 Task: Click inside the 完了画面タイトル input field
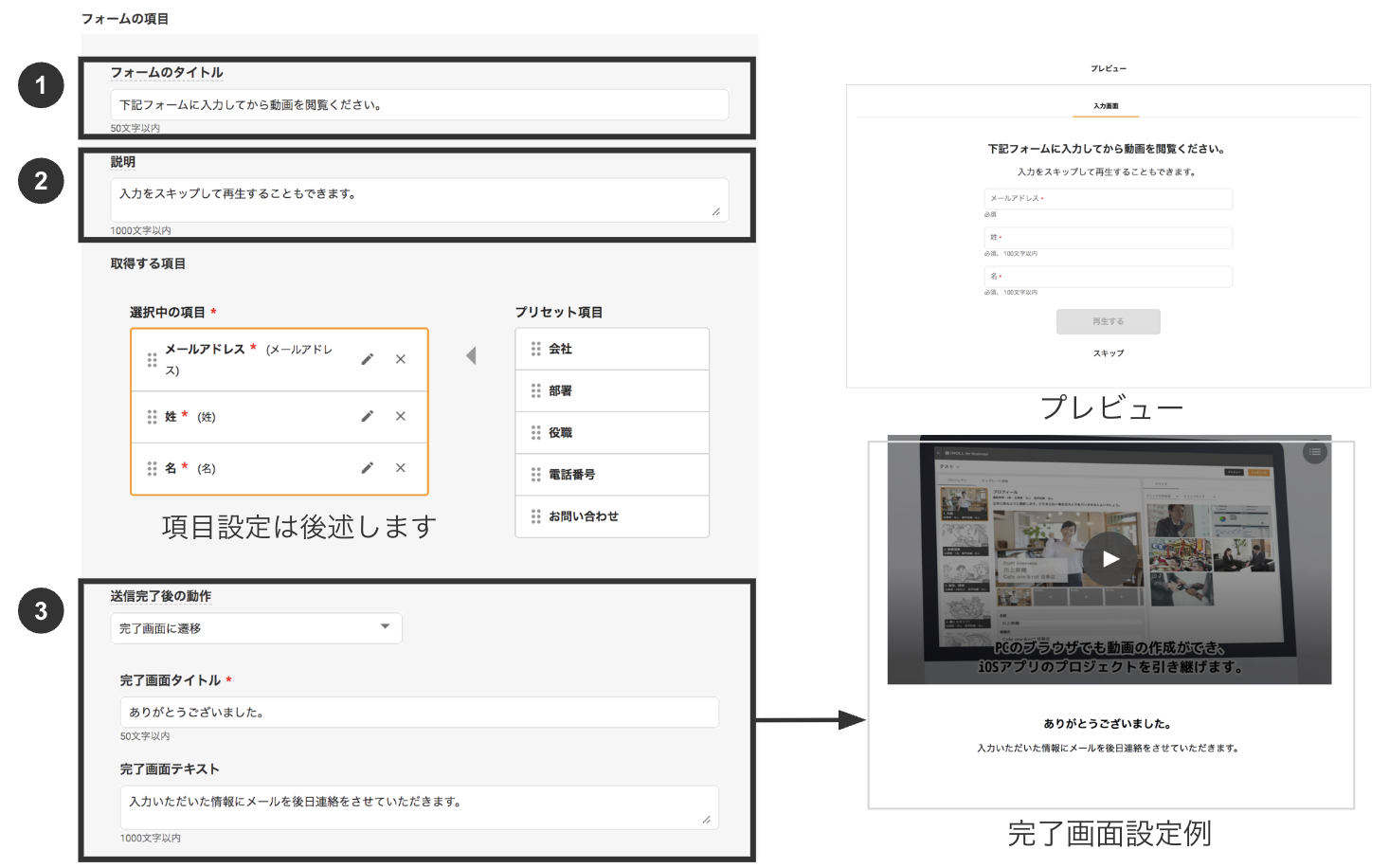click(420, 712)
